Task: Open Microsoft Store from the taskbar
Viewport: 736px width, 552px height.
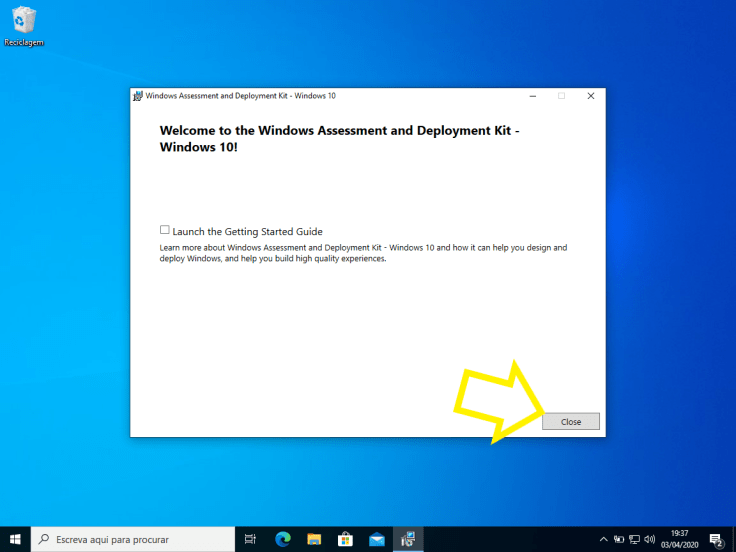Action: click(345, 539)
